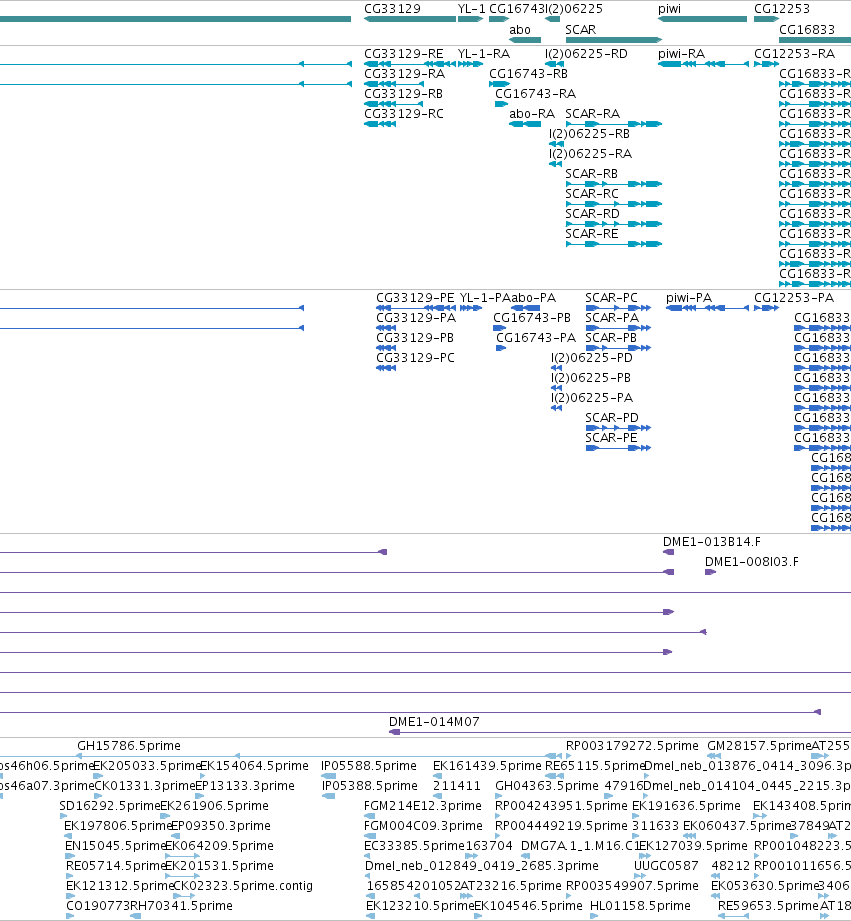The image size is (851, 921).
Task: Click protein label piwi-PA
Action: point(689,298)
